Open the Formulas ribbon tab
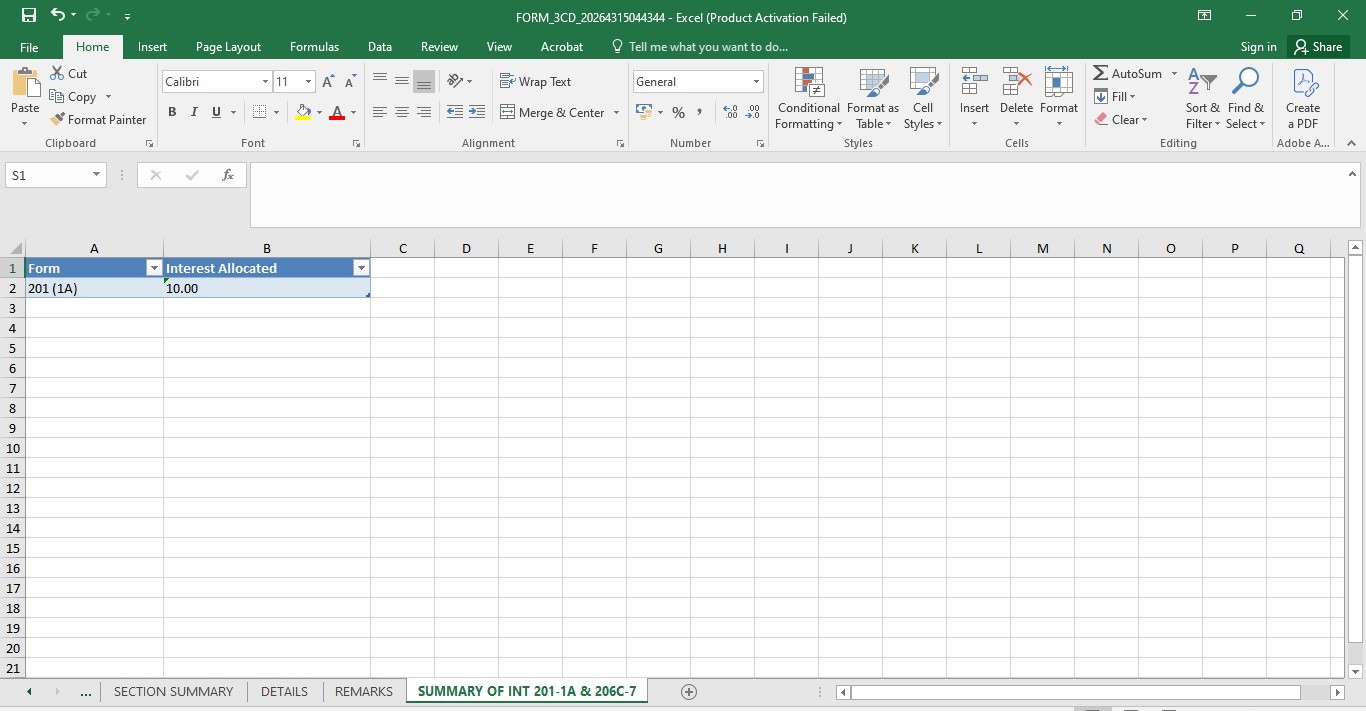The image size is (1366, 711). [x=314, y=47]
